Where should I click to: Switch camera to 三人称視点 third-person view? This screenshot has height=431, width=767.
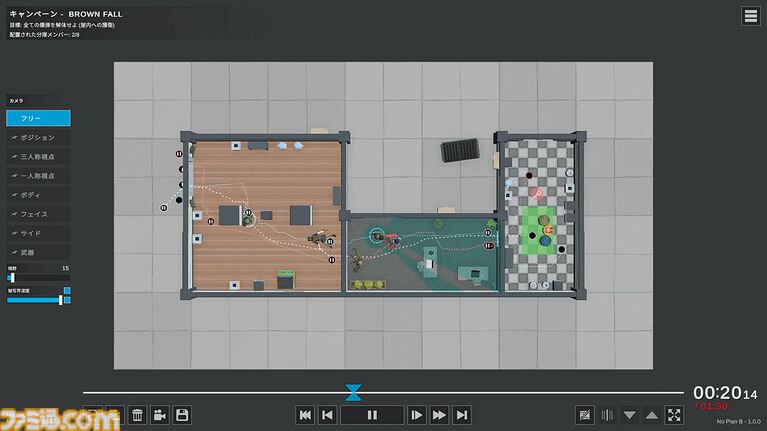point(38,157)
